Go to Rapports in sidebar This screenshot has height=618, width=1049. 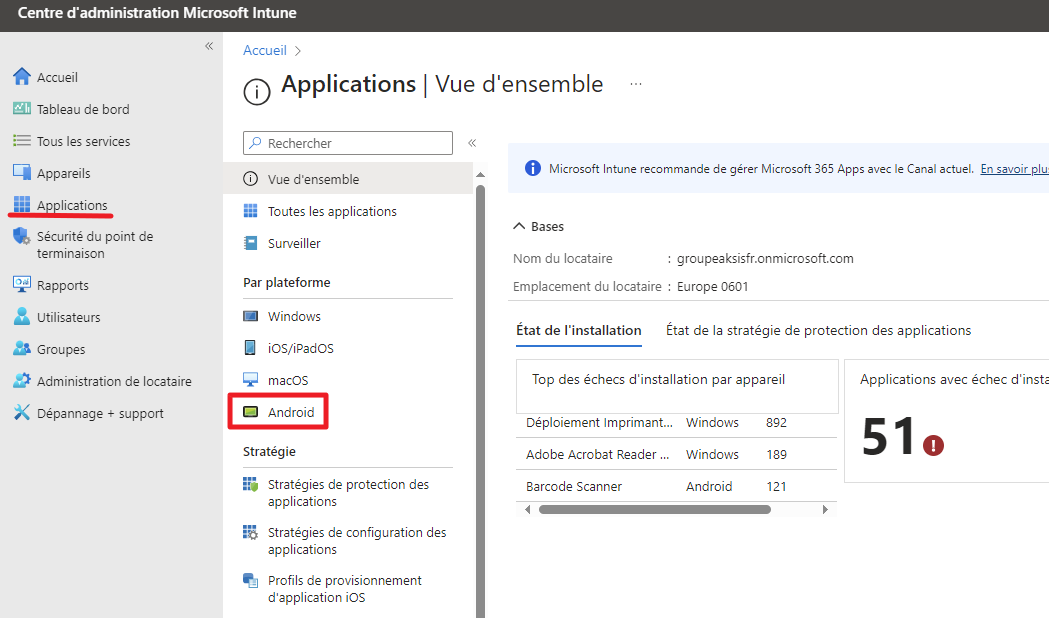click(62, 285)
